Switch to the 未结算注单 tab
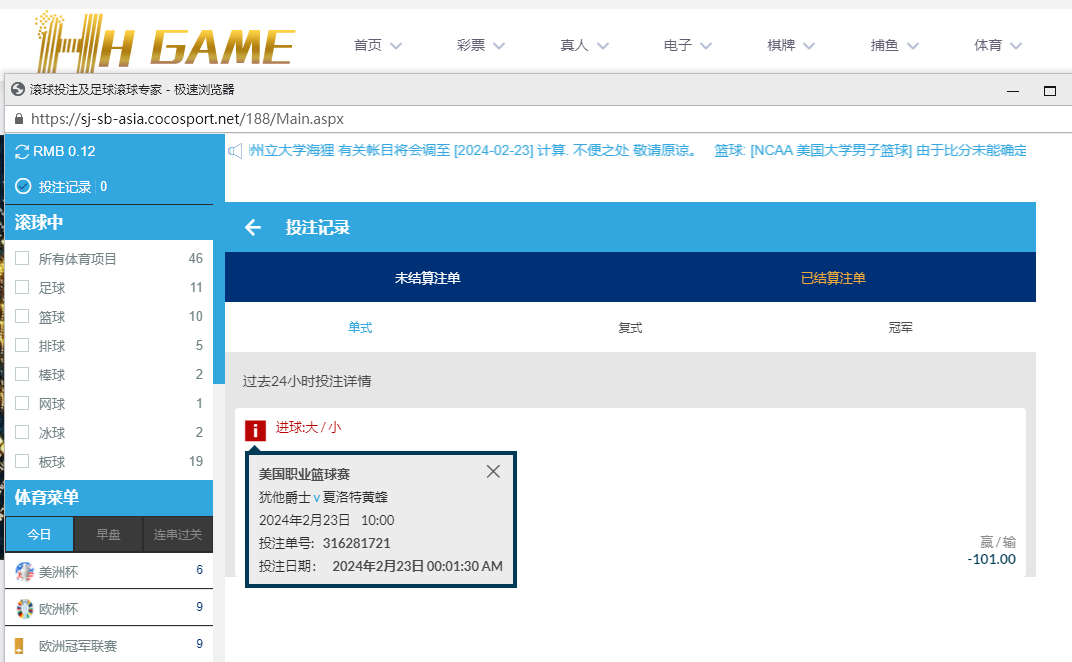The image size is (1072, 662). tap(427, 278)
